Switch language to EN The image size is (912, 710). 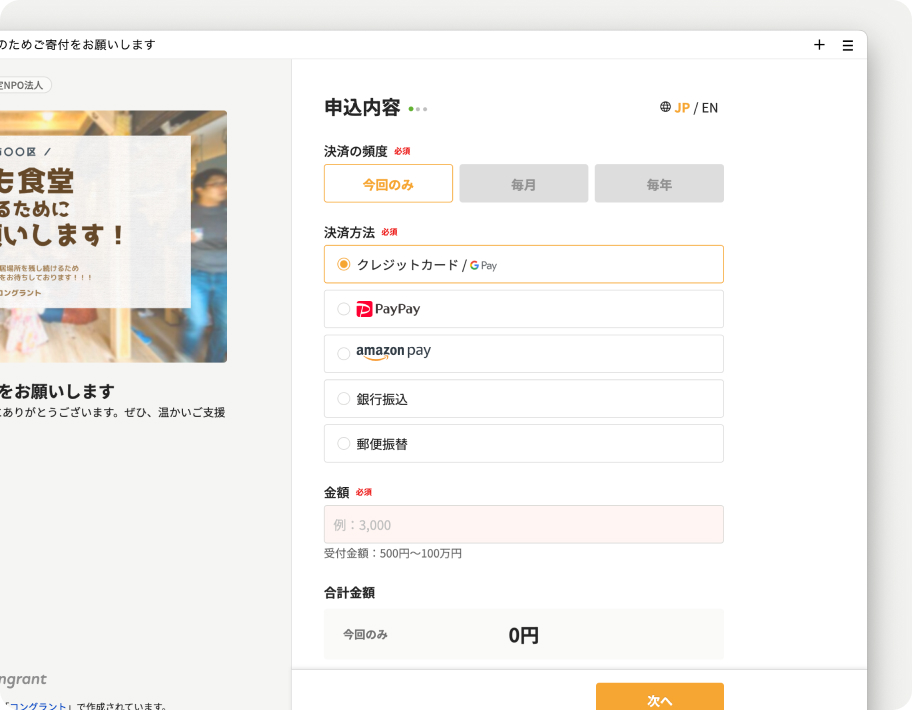click(x=710, y=108)
